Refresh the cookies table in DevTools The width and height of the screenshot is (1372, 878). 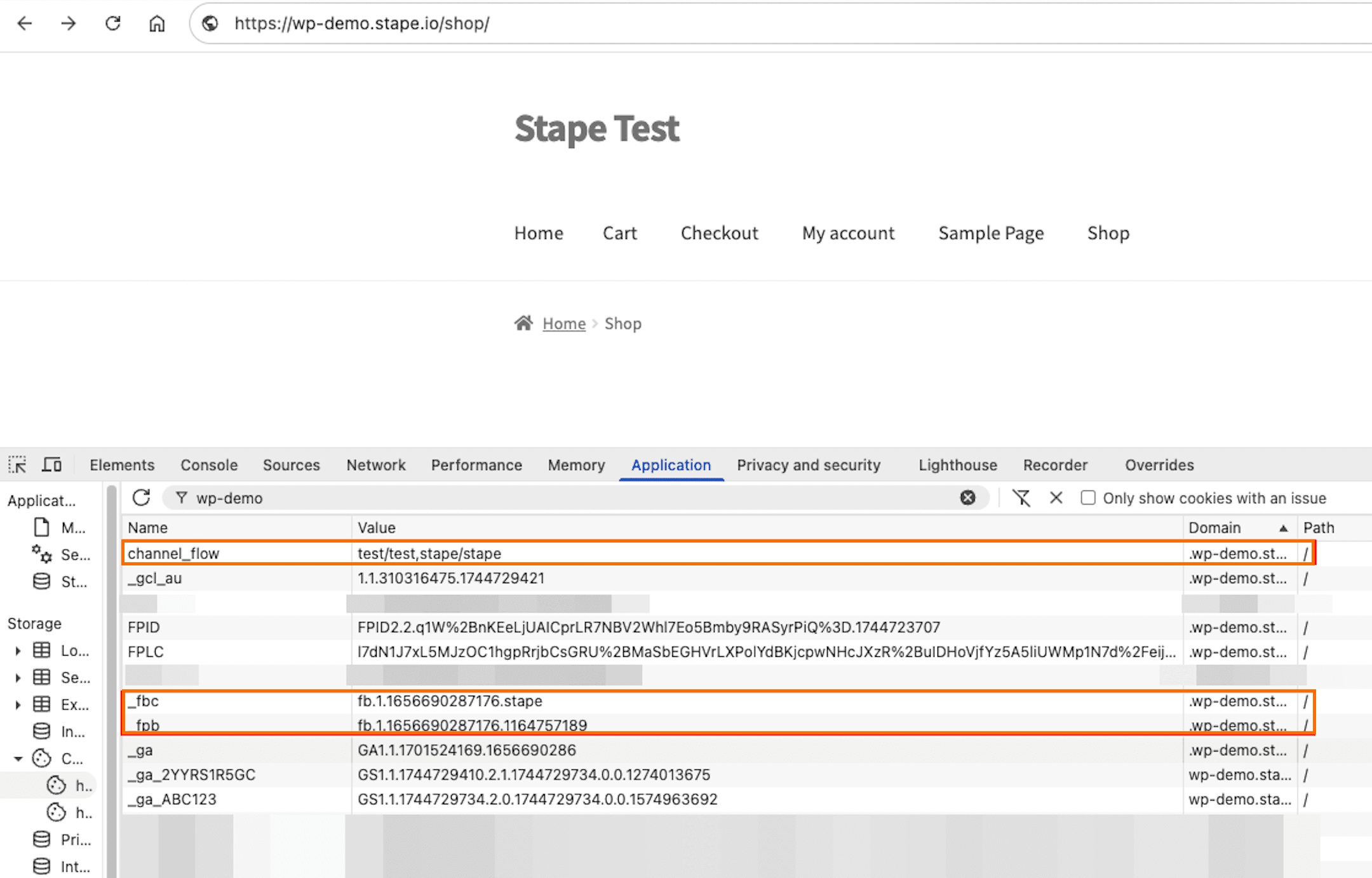[142, 498]
